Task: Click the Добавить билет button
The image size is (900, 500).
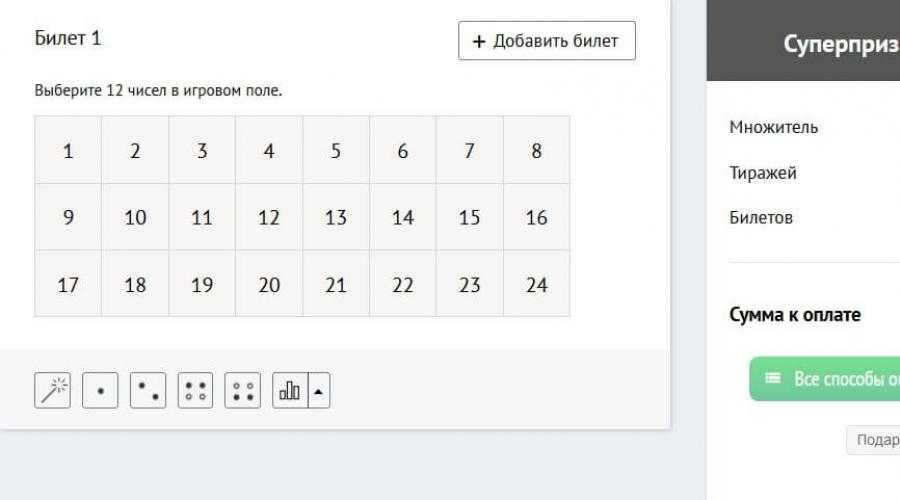Action: (547, 41)
